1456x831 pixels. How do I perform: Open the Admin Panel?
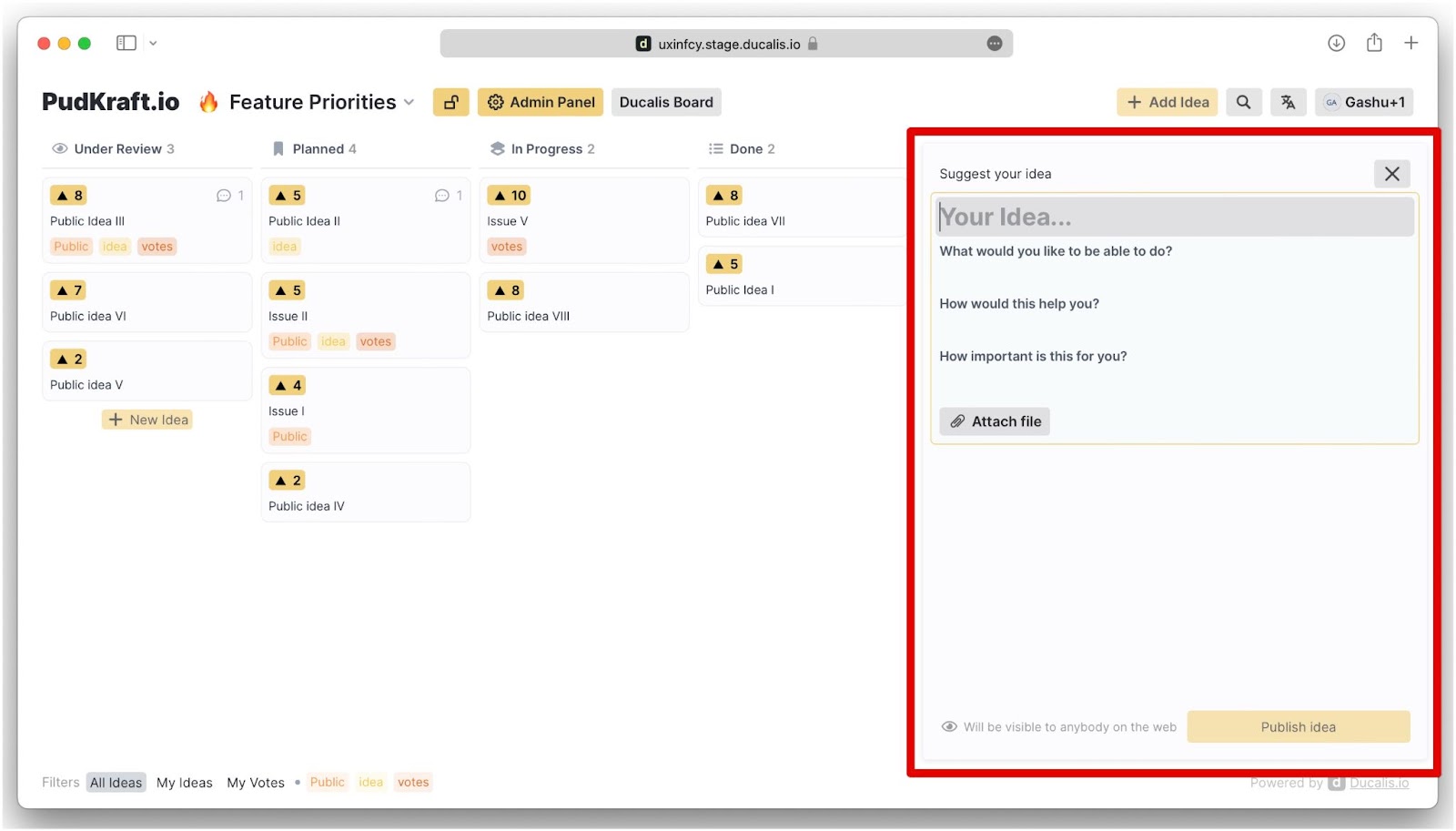pyautogui.click(x=541, y=102)
